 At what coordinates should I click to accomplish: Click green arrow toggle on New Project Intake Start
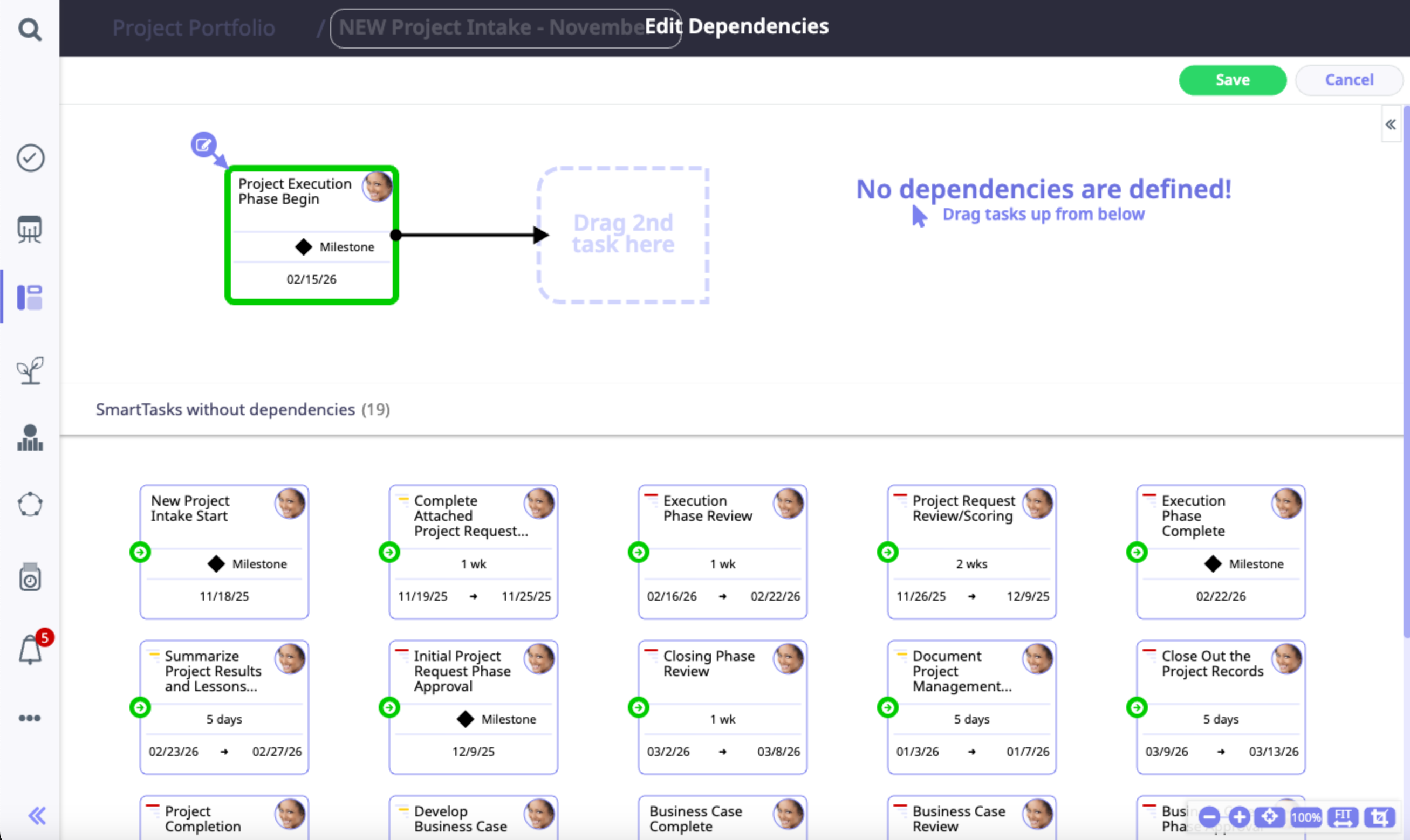pyautogui.click(x=140, y=552)
